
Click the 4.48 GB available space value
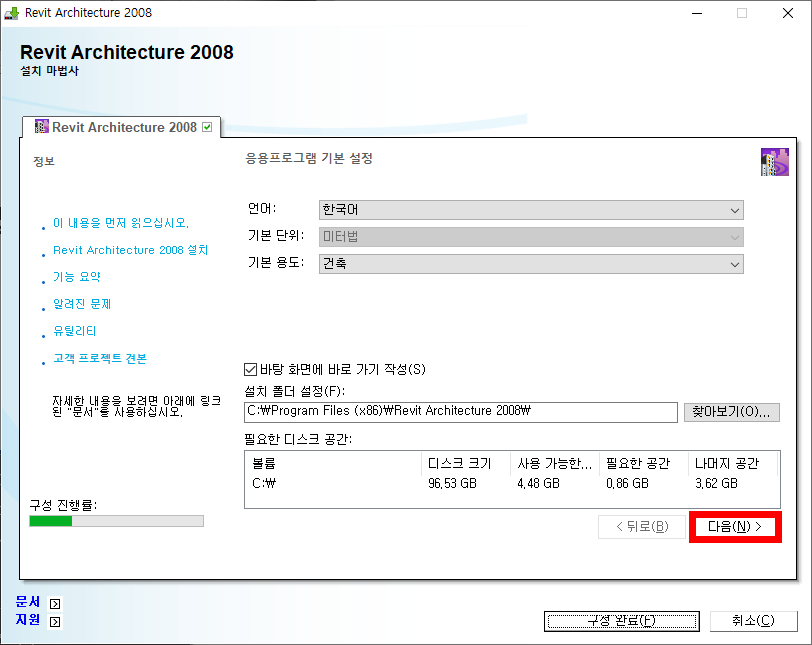[539, 483]
